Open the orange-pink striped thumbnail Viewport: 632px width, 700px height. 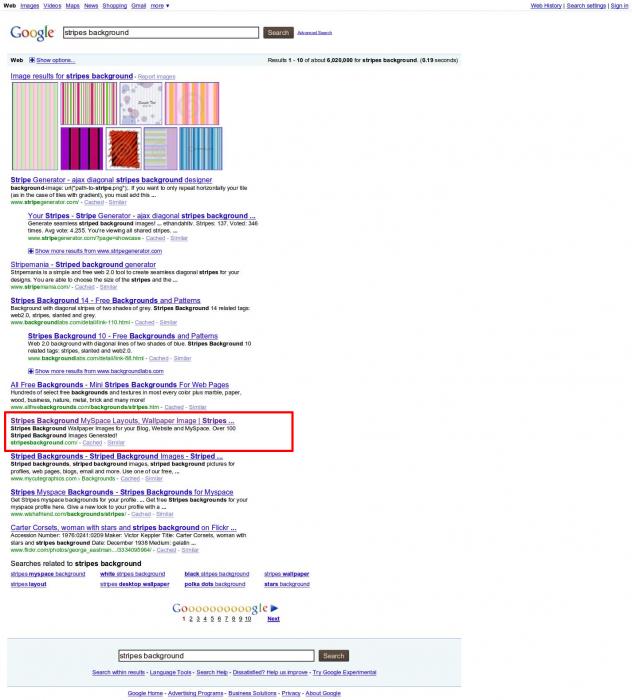point(192,104)
